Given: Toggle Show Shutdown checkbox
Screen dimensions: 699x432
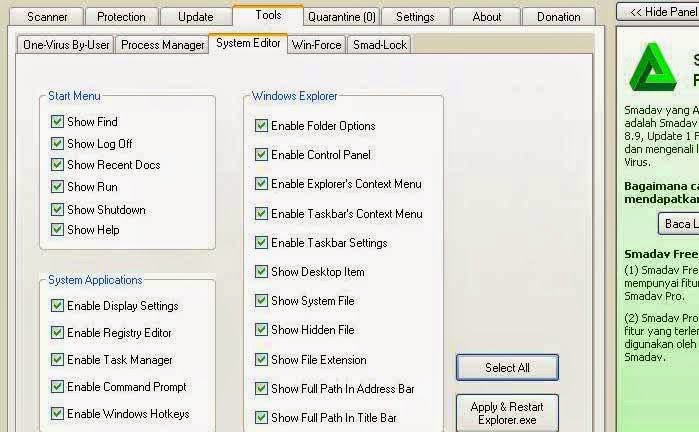Looking at the screenshot, I should point(57,209).
